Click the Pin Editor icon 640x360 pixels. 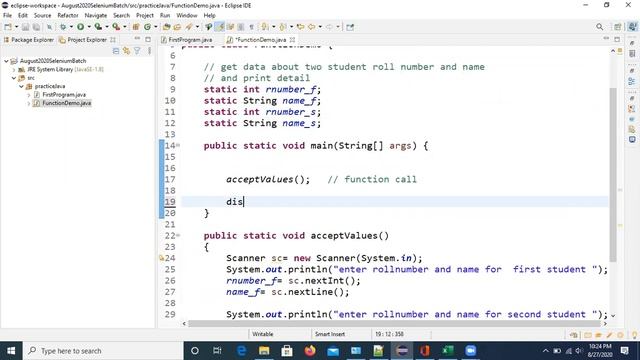coord(350,27)
